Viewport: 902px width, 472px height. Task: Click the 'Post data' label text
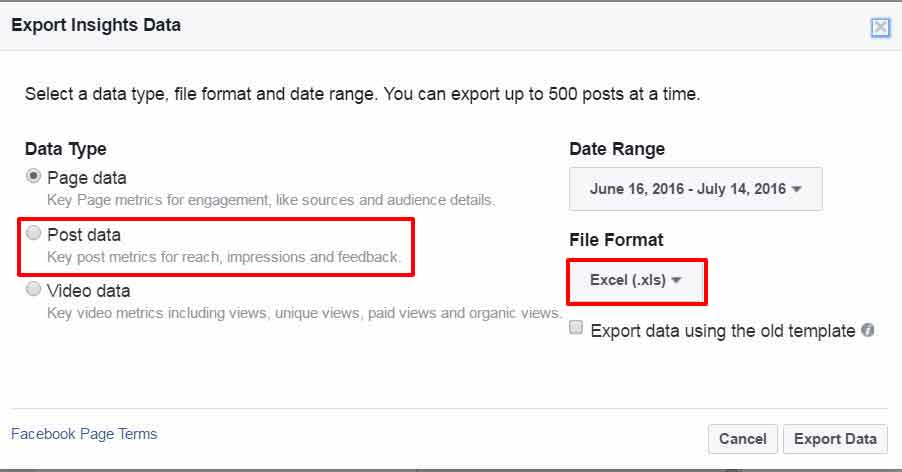(84, 235)
